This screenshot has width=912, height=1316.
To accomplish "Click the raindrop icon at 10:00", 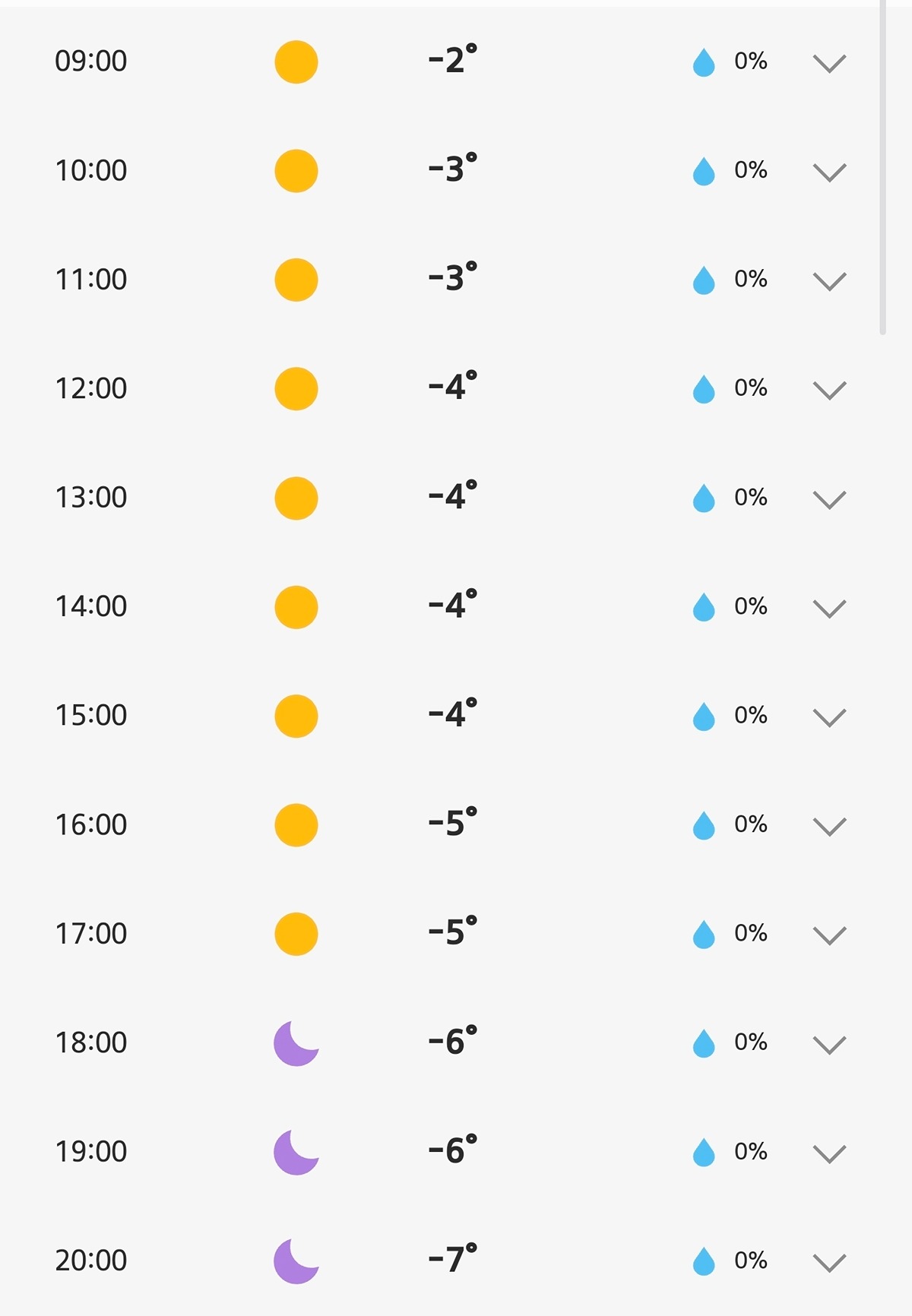I will [x=704, y=171].
